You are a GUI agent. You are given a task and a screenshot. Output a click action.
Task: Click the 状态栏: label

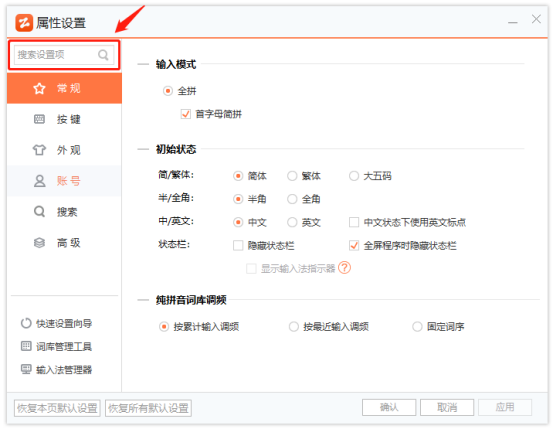174,244
